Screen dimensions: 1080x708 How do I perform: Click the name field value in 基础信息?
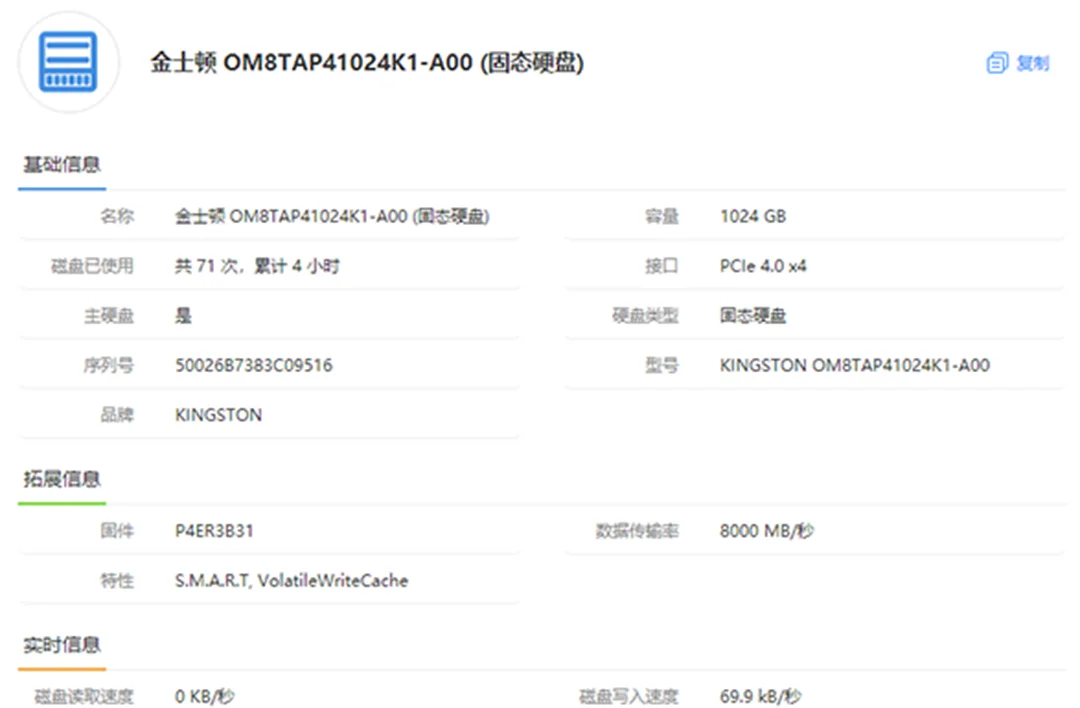pos(331,216)
